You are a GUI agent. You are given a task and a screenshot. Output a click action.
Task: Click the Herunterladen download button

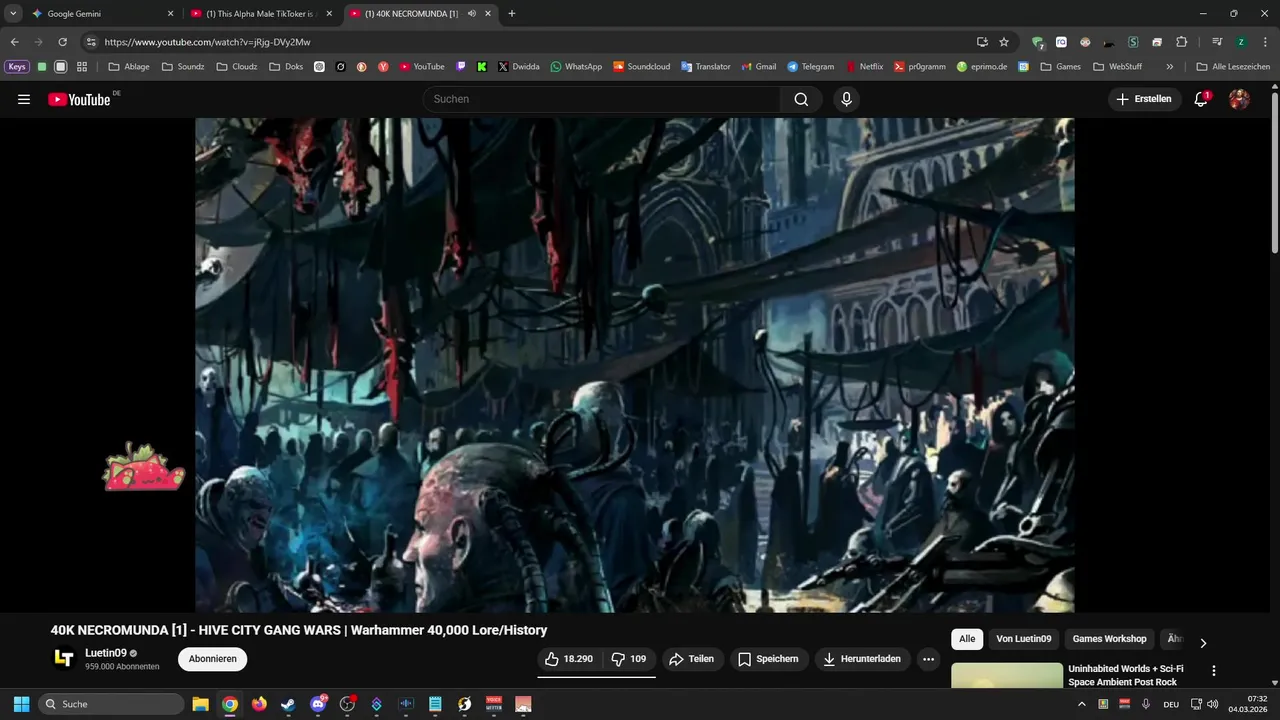click(x=862, y=659)
